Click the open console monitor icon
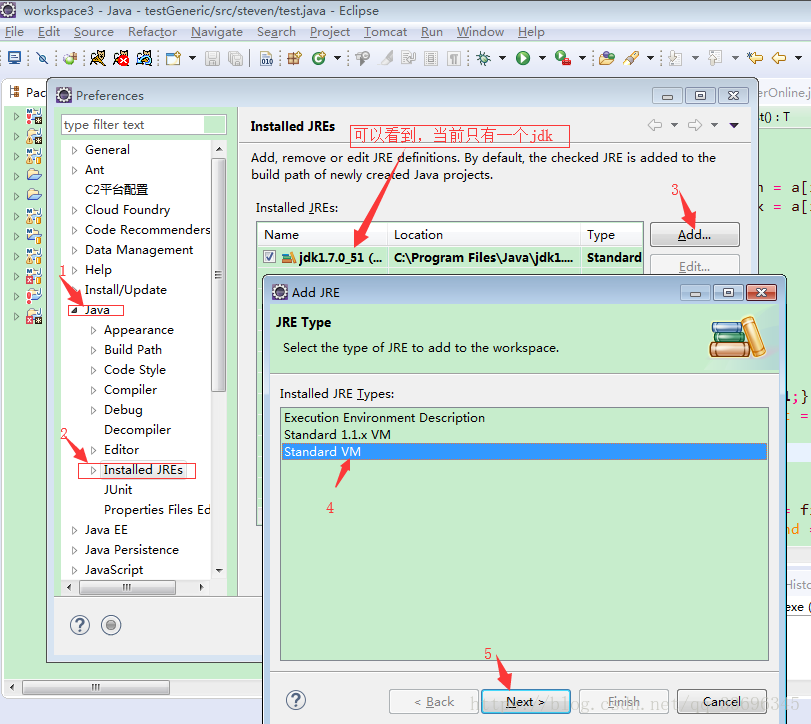This screenshot has width=811, height=724. coord(14,58)
